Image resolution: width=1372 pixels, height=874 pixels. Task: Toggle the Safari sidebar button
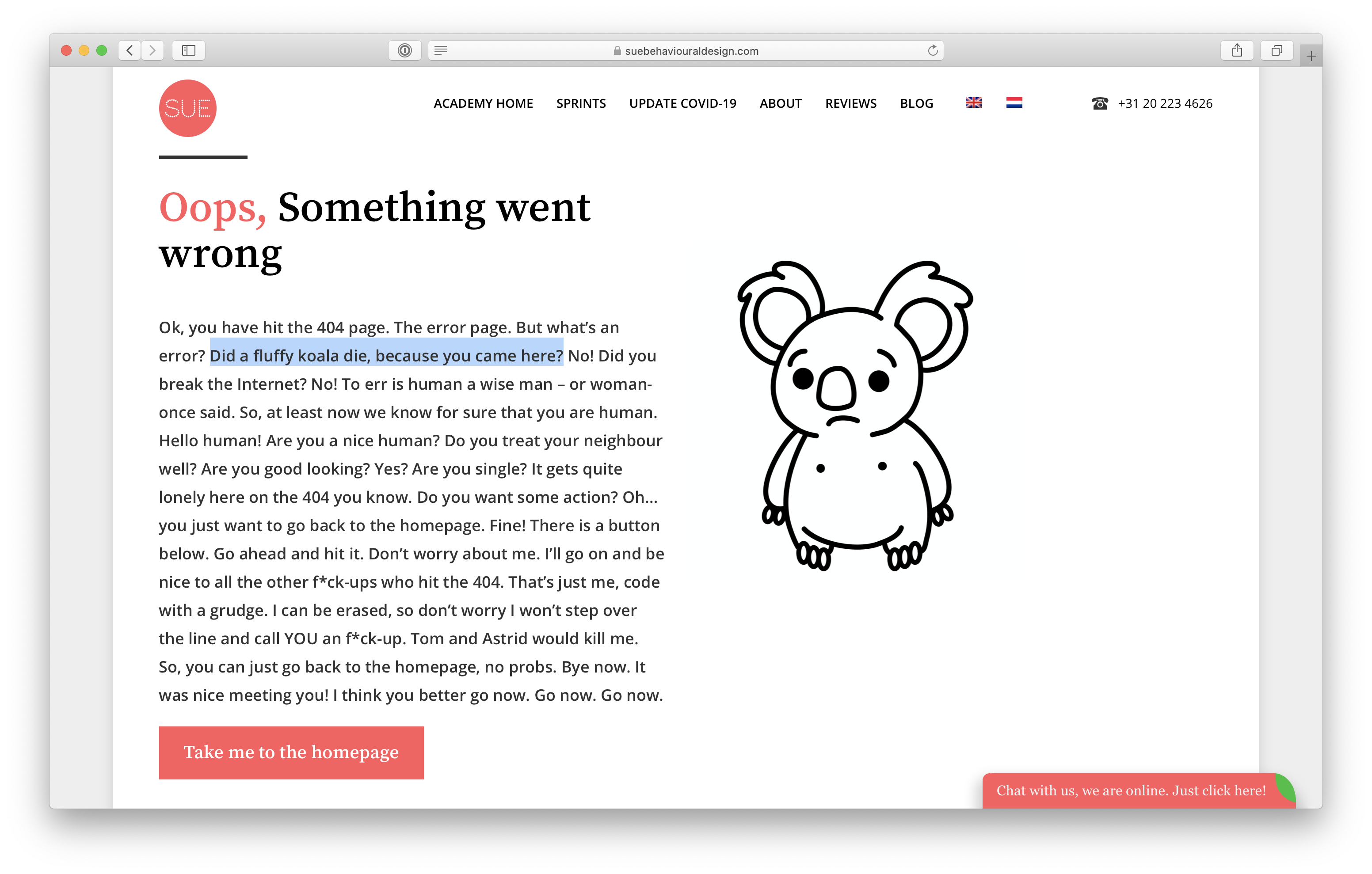pos(189,51)
